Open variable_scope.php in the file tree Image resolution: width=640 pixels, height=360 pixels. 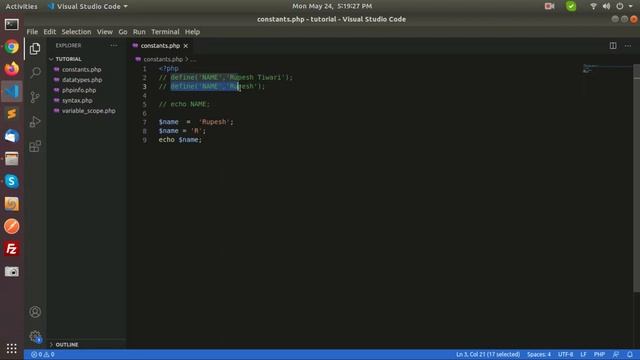click(89, 111)
